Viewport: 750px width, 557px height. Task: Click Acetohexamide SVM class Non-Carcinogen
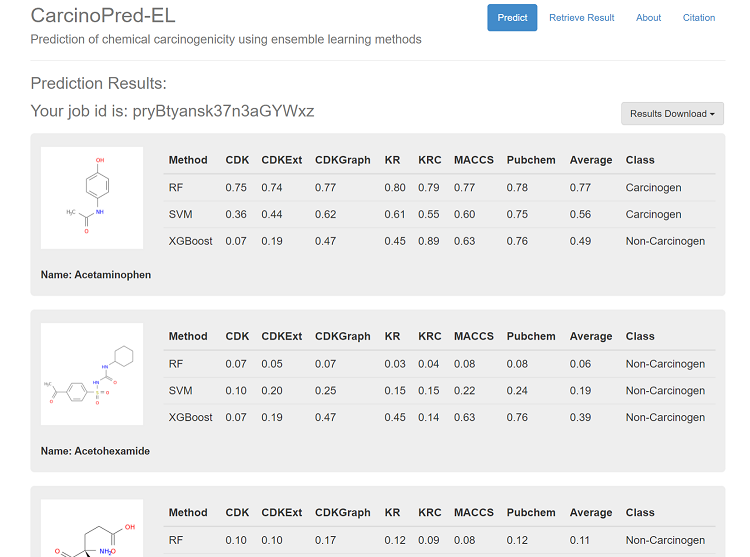pyautogui.click(x=665, y=391)
